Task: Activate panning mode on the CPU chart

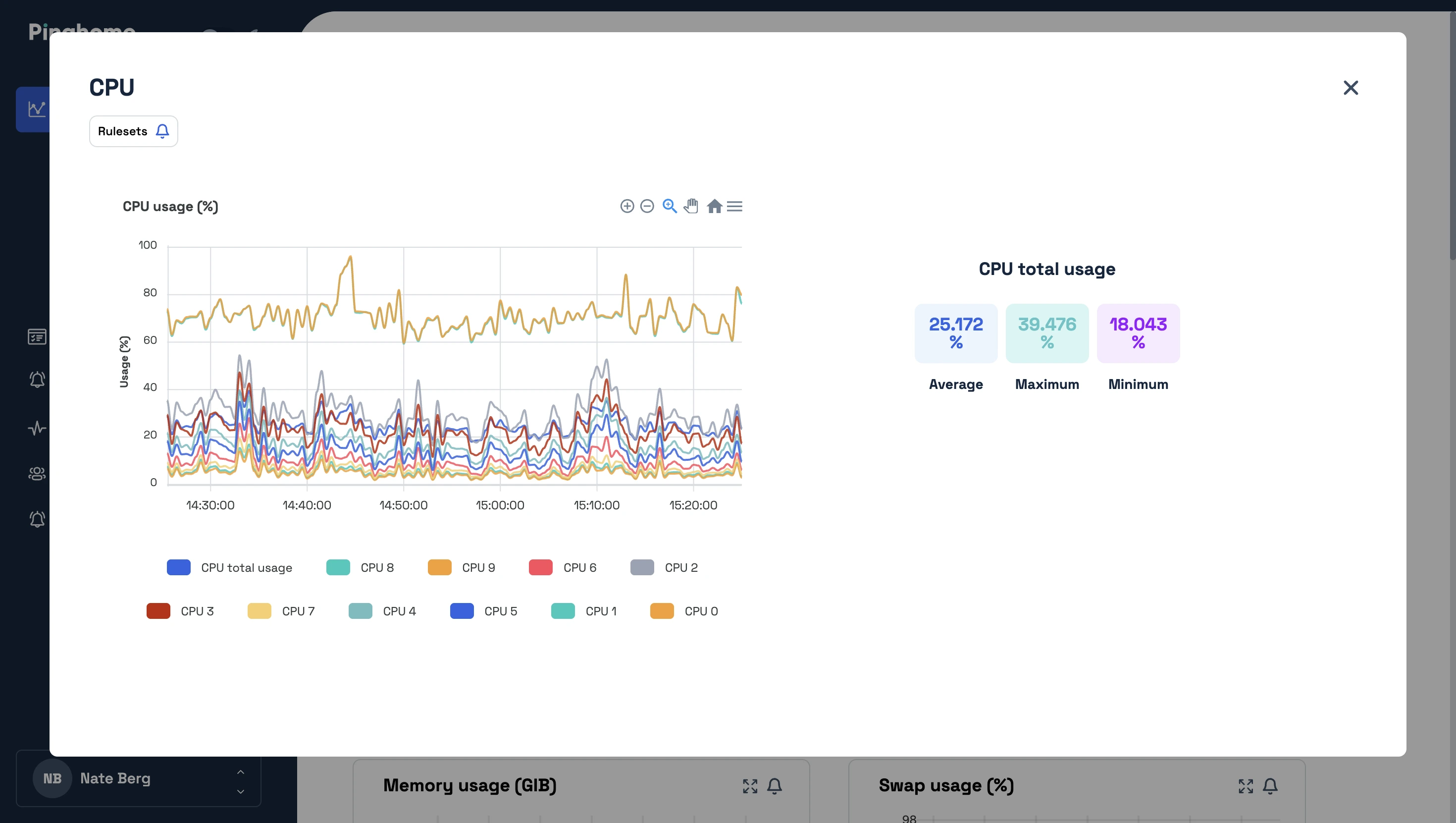Action: (x=691, y=206)
